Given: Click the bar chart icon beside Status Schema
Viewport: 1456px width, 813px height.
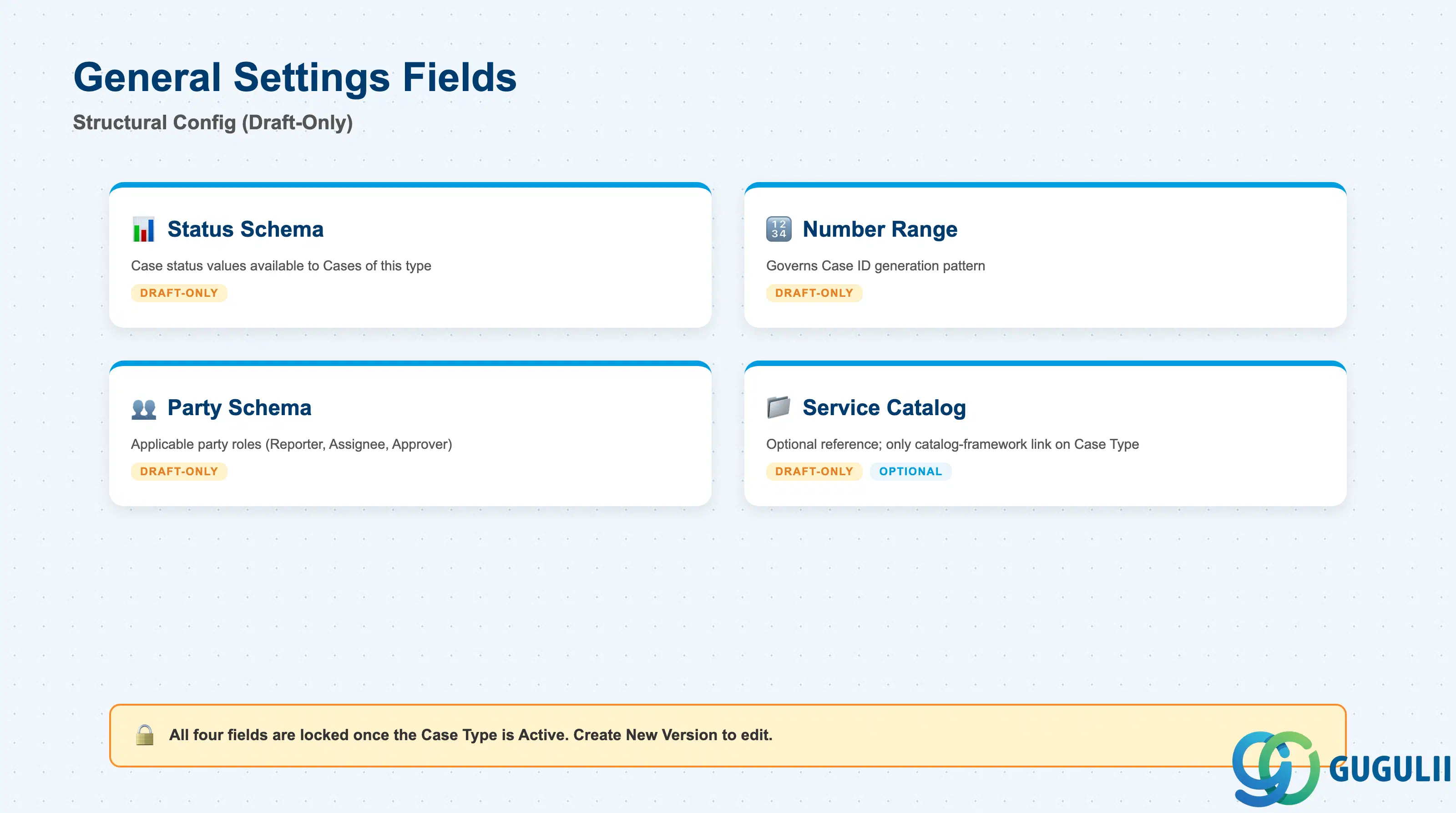Looking at the screenshot, I should tap(144, 229).
